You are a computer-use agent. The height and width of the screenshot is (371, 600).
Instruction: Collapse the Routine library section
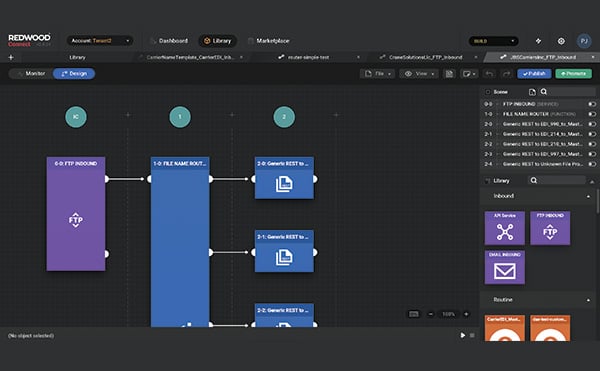pos(588,300)
